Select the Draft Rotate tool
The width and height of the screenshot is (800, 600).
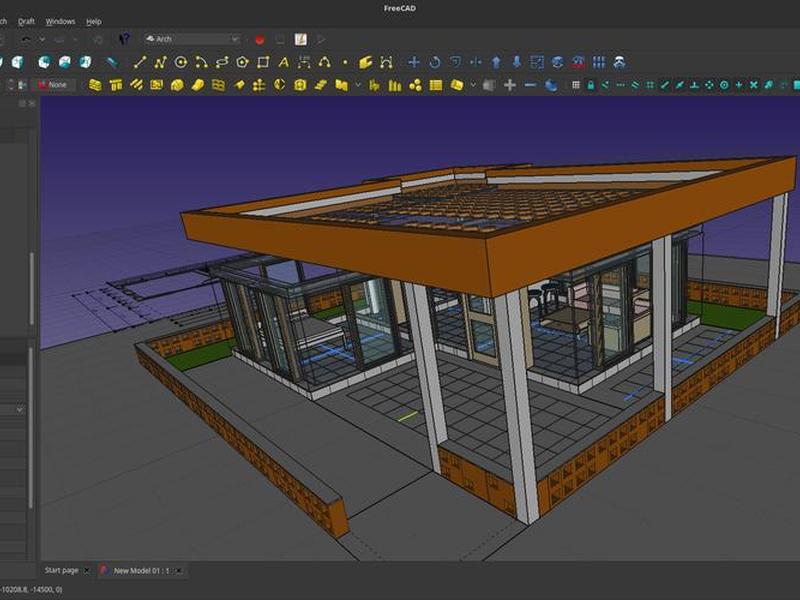(435, 62)
